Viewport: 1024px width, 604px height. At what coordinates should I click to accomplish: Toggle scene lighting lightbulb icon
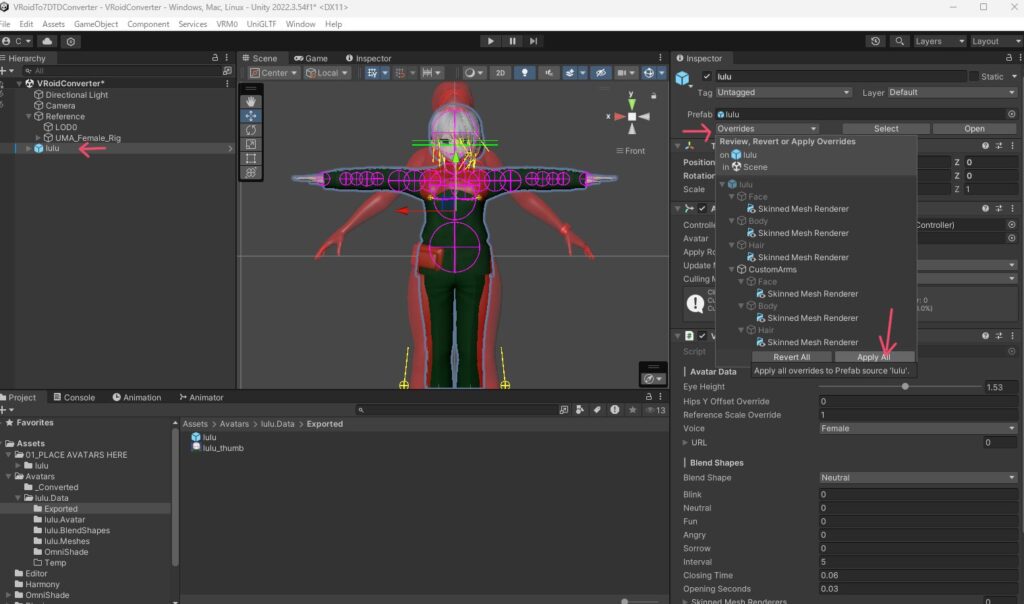tap(524, 73)
